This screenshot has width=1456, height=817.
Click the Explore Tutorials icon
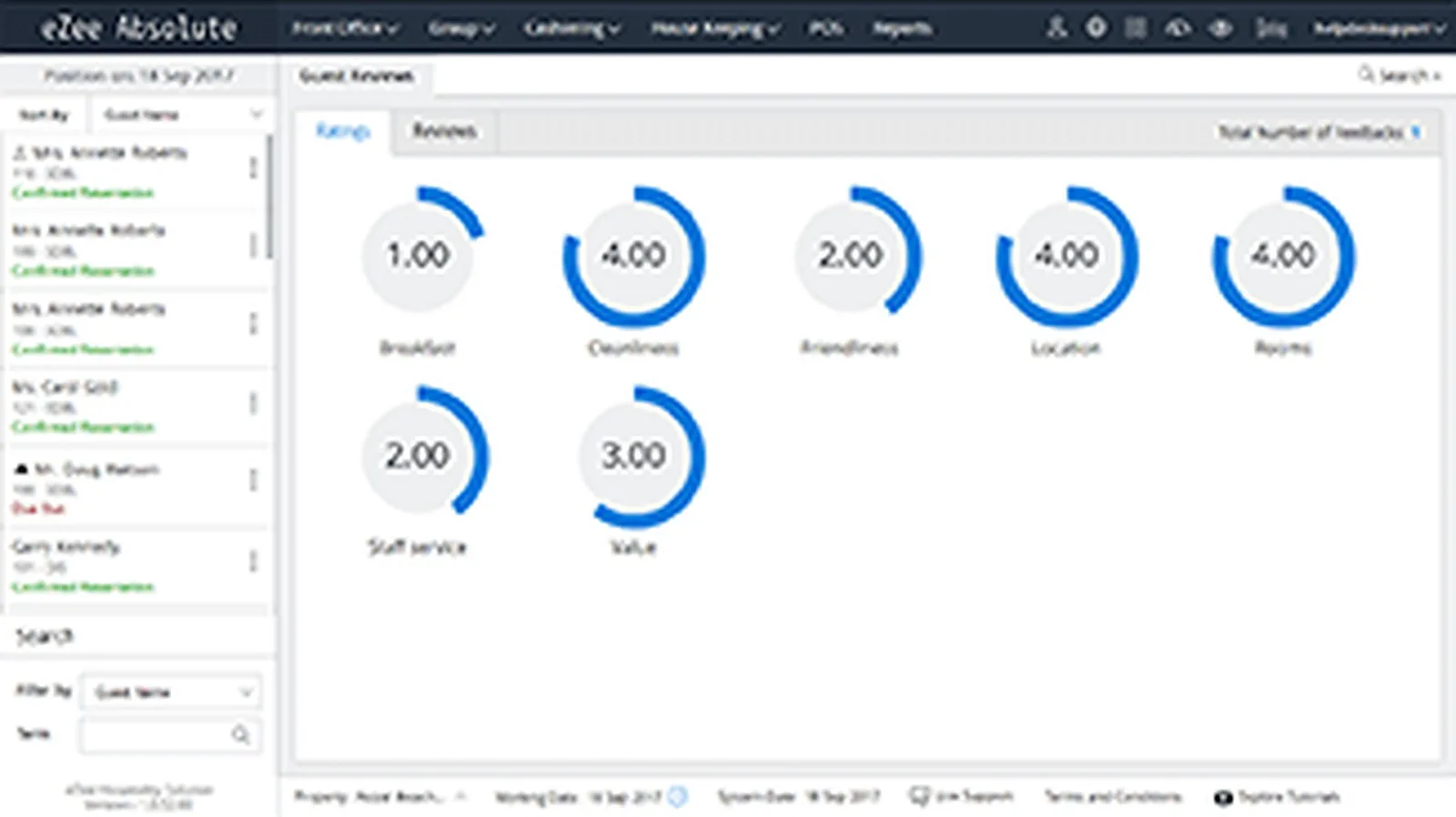click(1223, 797)
